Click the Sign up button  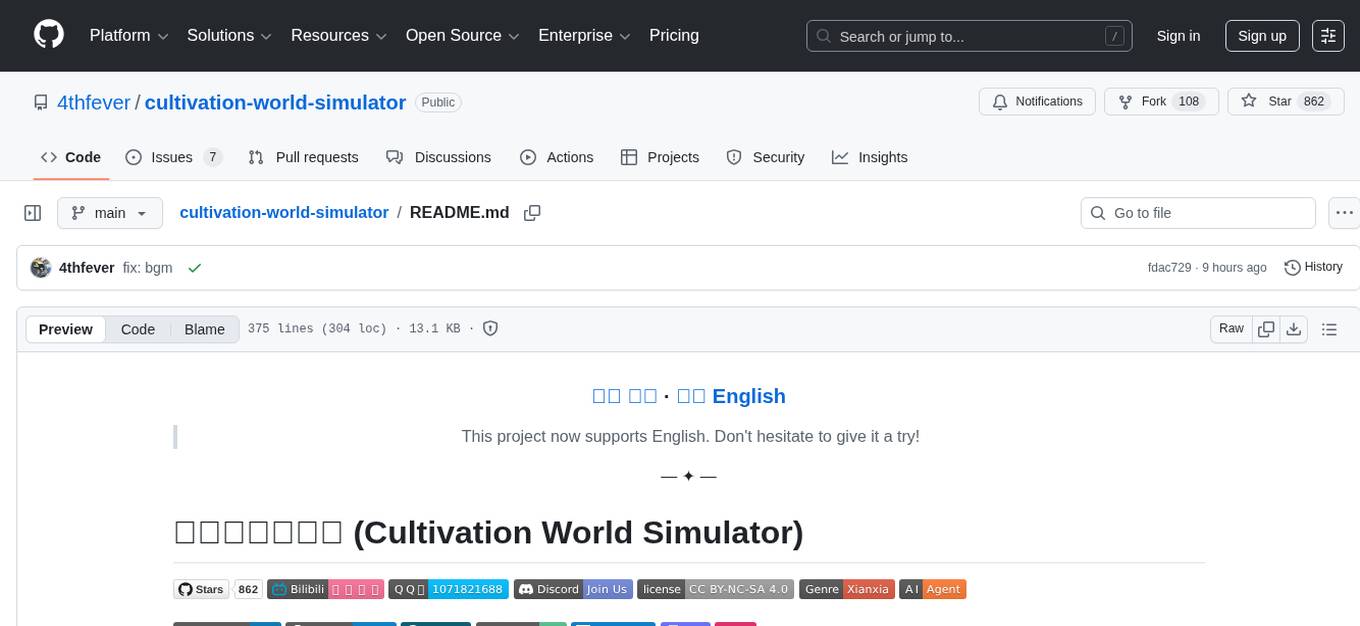[x=1261, y=36]
